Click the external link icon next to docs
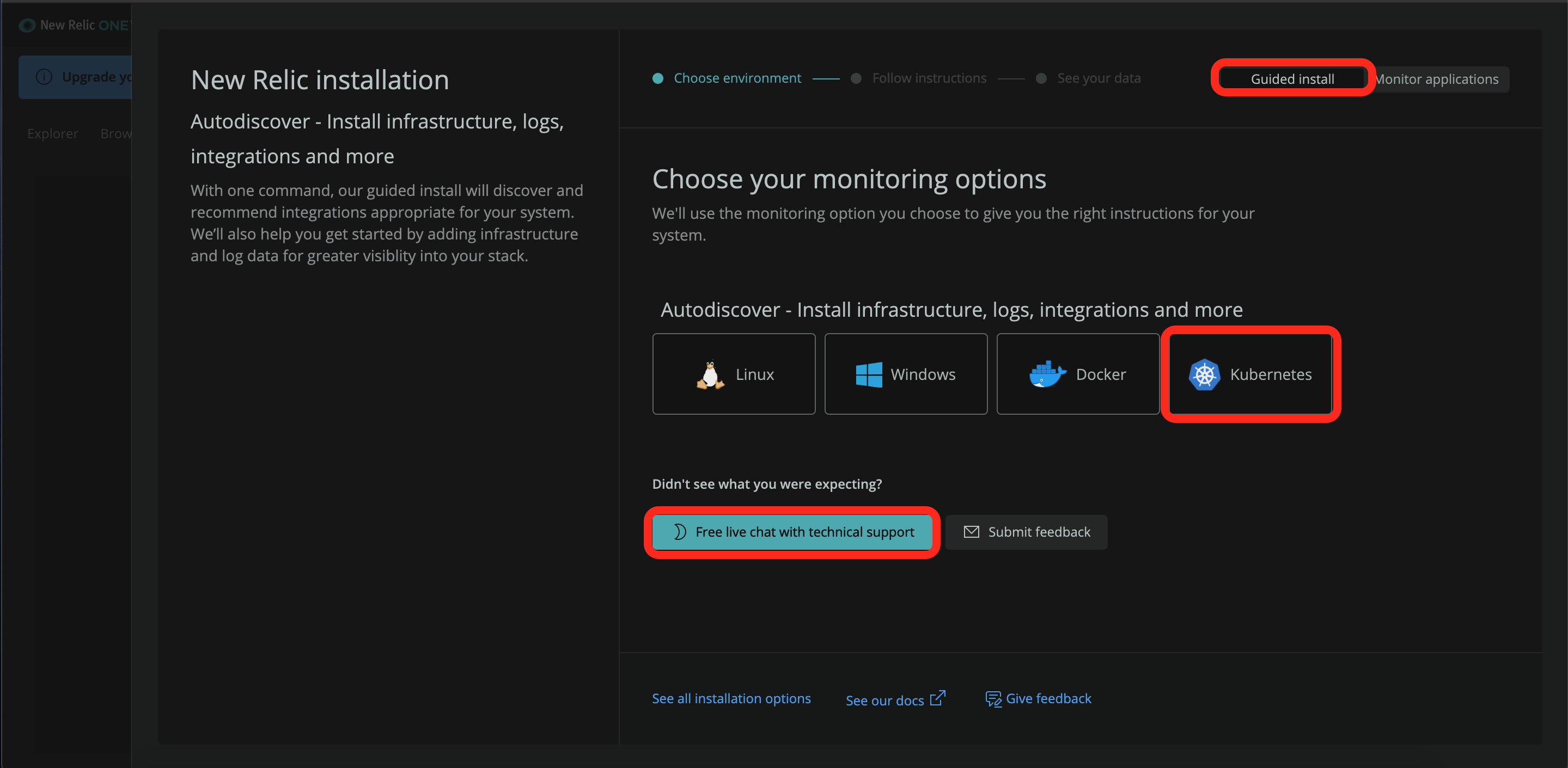The image size is (1568, 768). [x=937, y=698]
